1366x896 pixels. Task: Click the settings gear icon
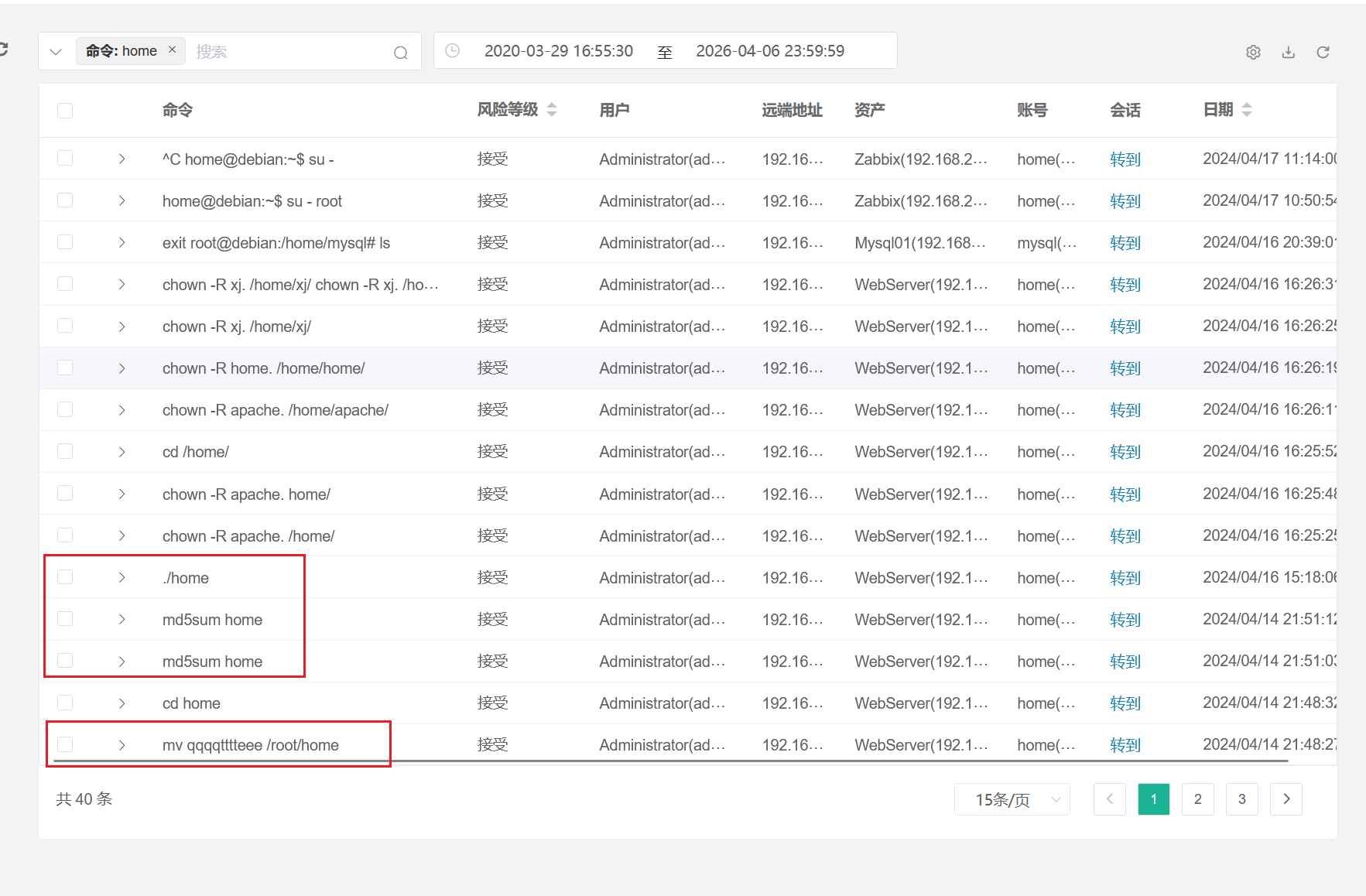pos(1253,52)
